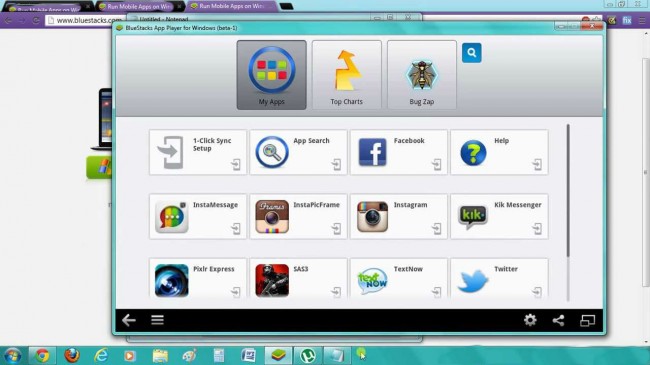Open the Instagram app tile
The width and height of the screenshot is (650, 365).
pyautogui.click(x=398, y=217)
